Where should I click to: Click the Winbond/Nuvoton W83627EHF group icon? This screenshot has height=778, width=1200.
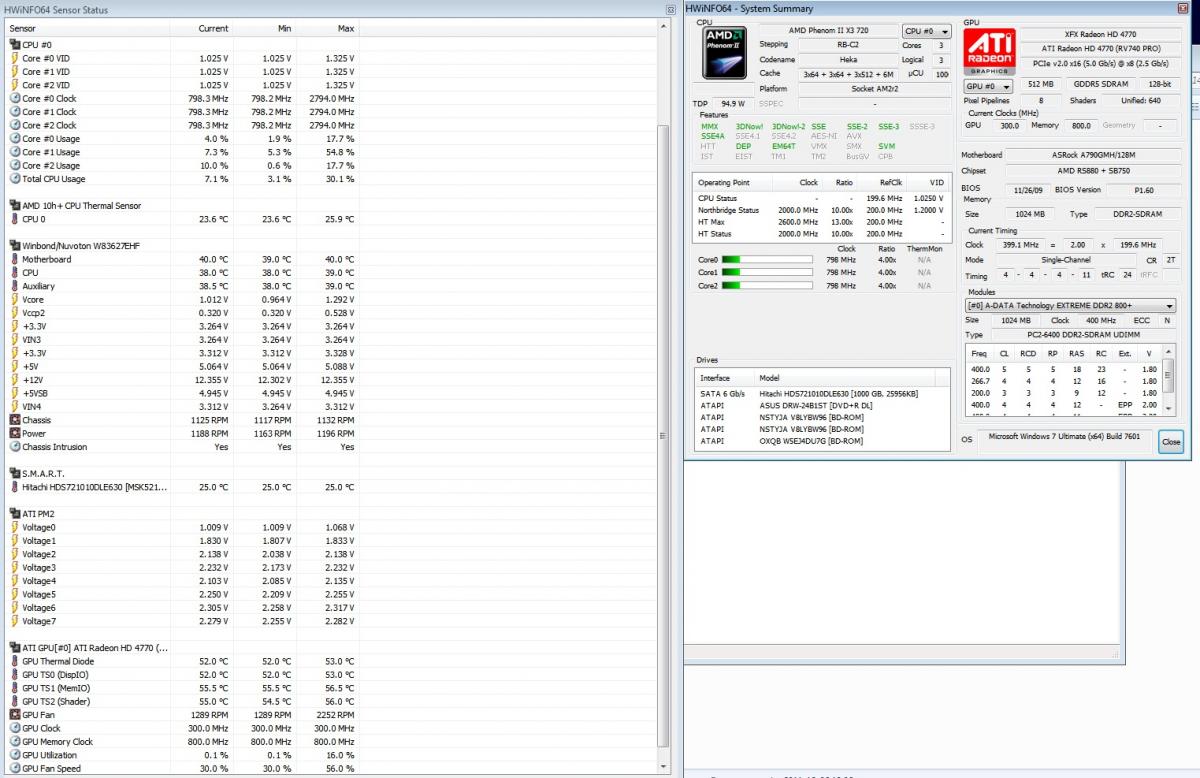click(x=14, y=246)
